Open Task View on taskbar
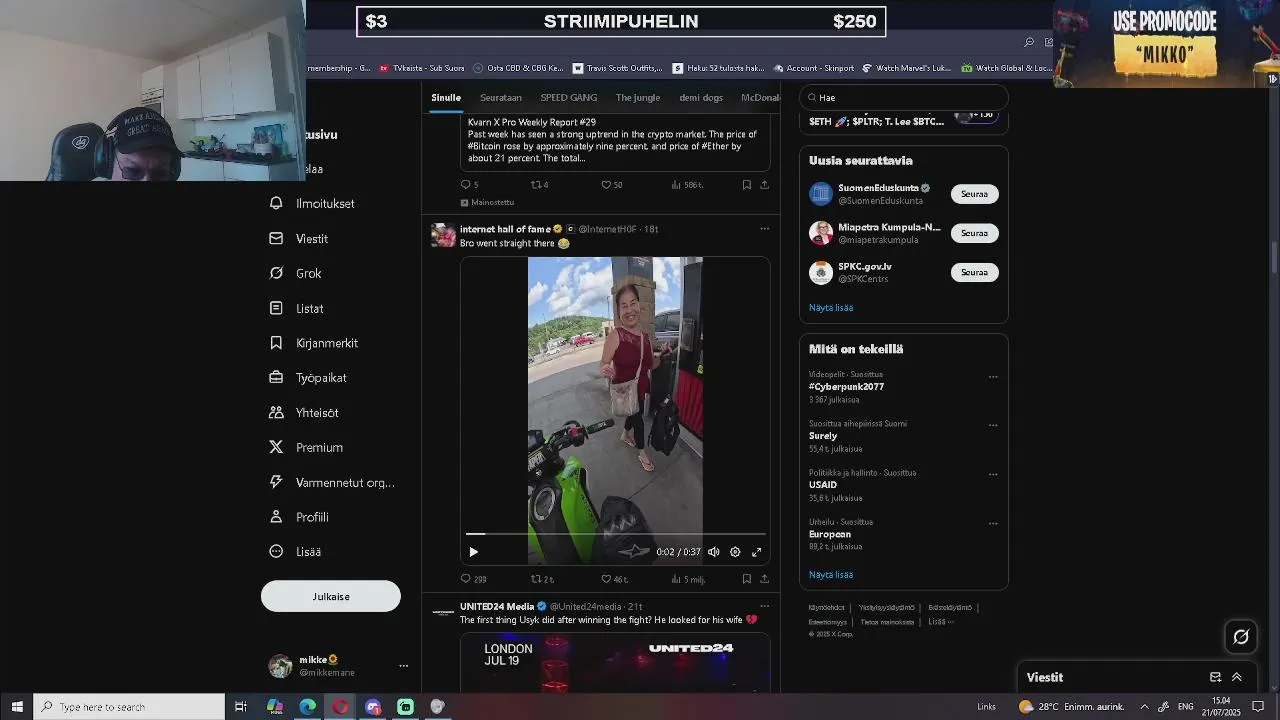The image size is (1280, 720). (x=241, y=707)
